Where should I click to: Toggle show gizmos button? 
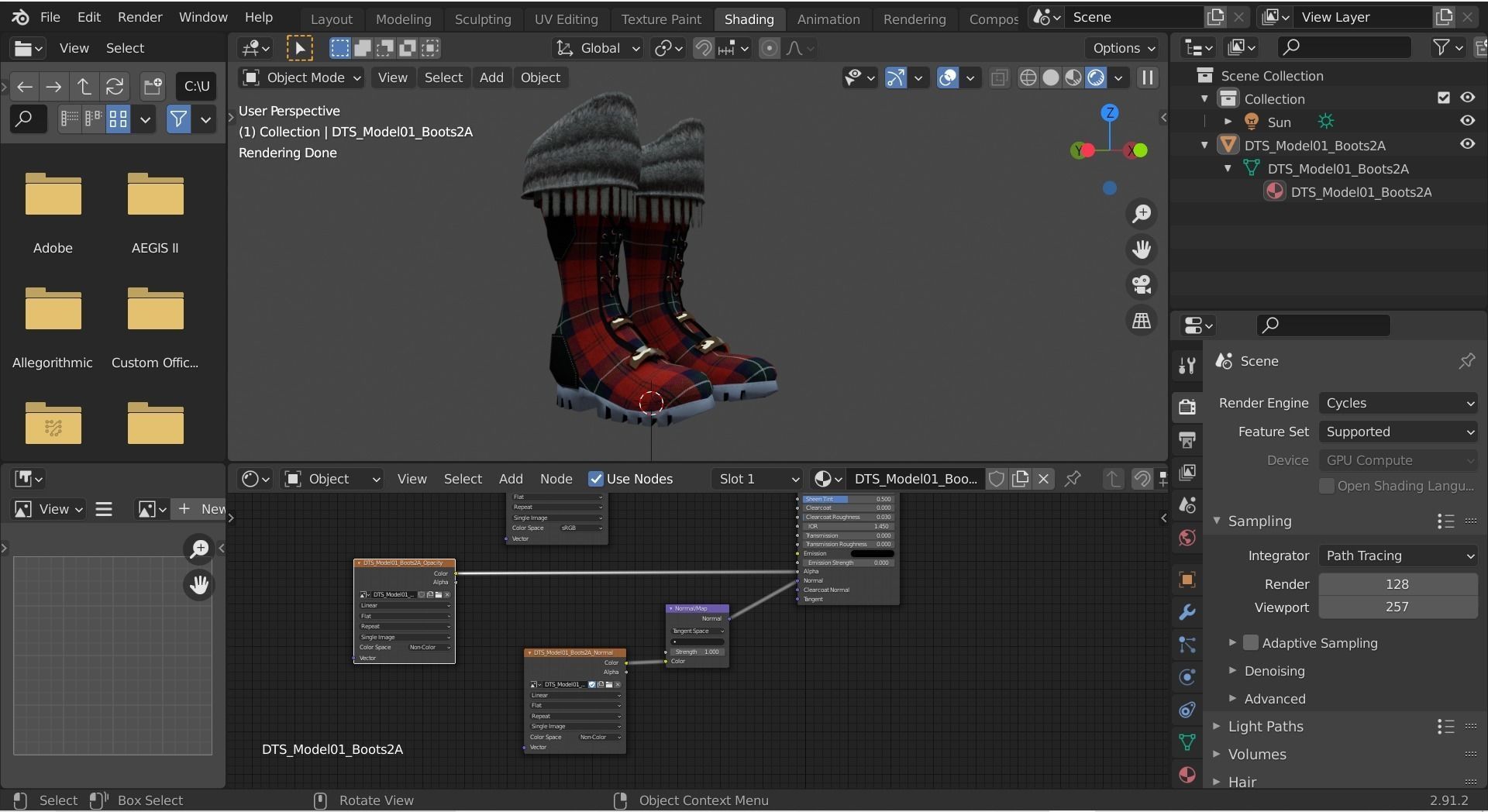coord(896,77)
